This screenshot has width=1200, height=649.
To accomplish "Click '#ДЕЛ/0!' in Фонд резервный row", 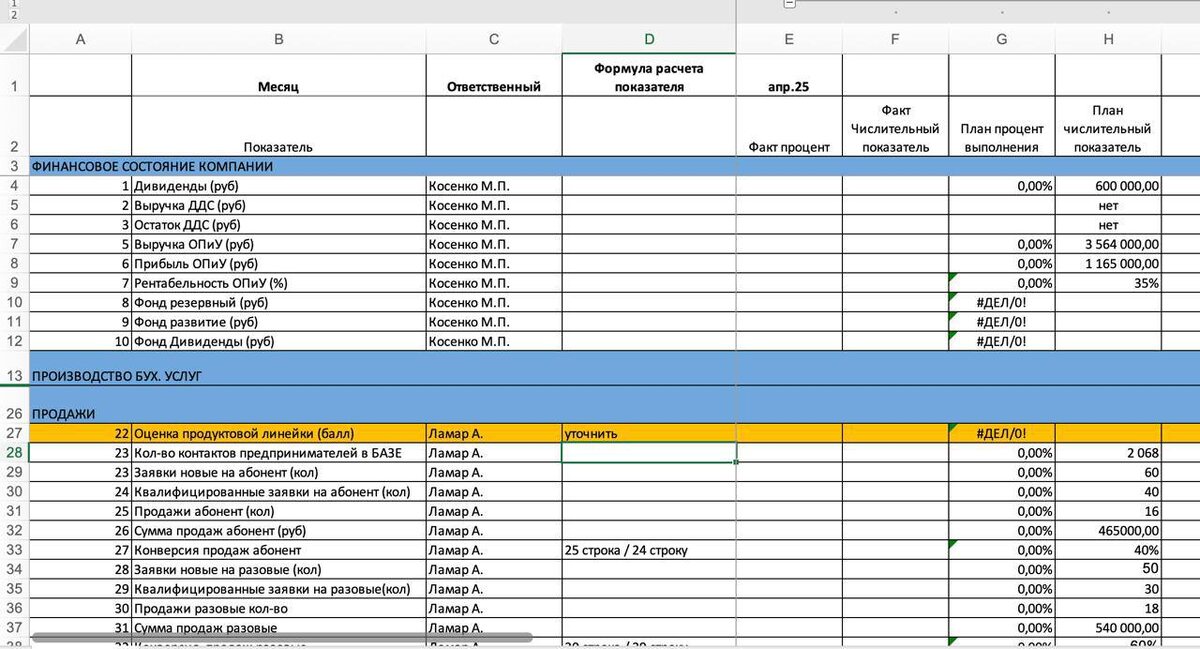I will click(x=1002, y=303).
